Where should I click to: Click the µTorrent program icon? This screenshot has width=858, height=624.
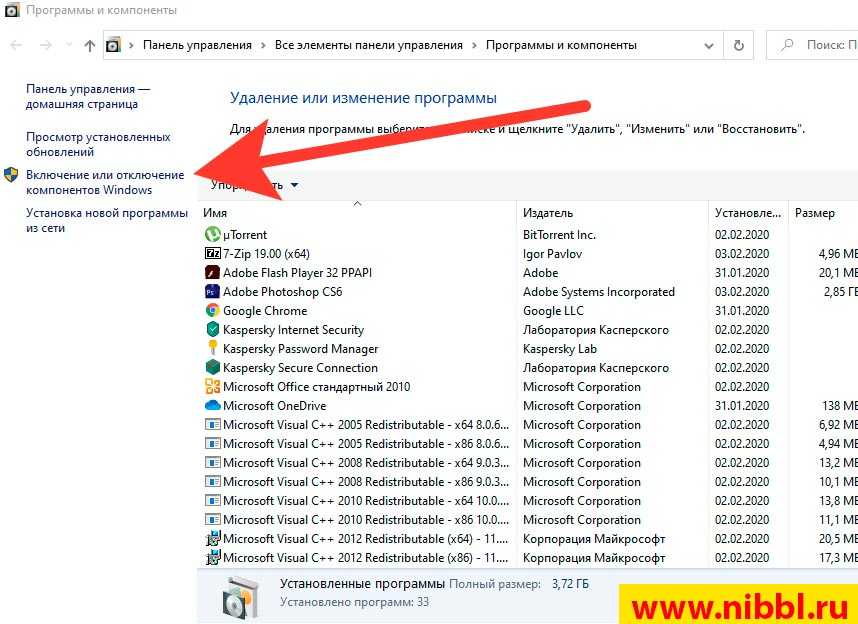[212, 235]
